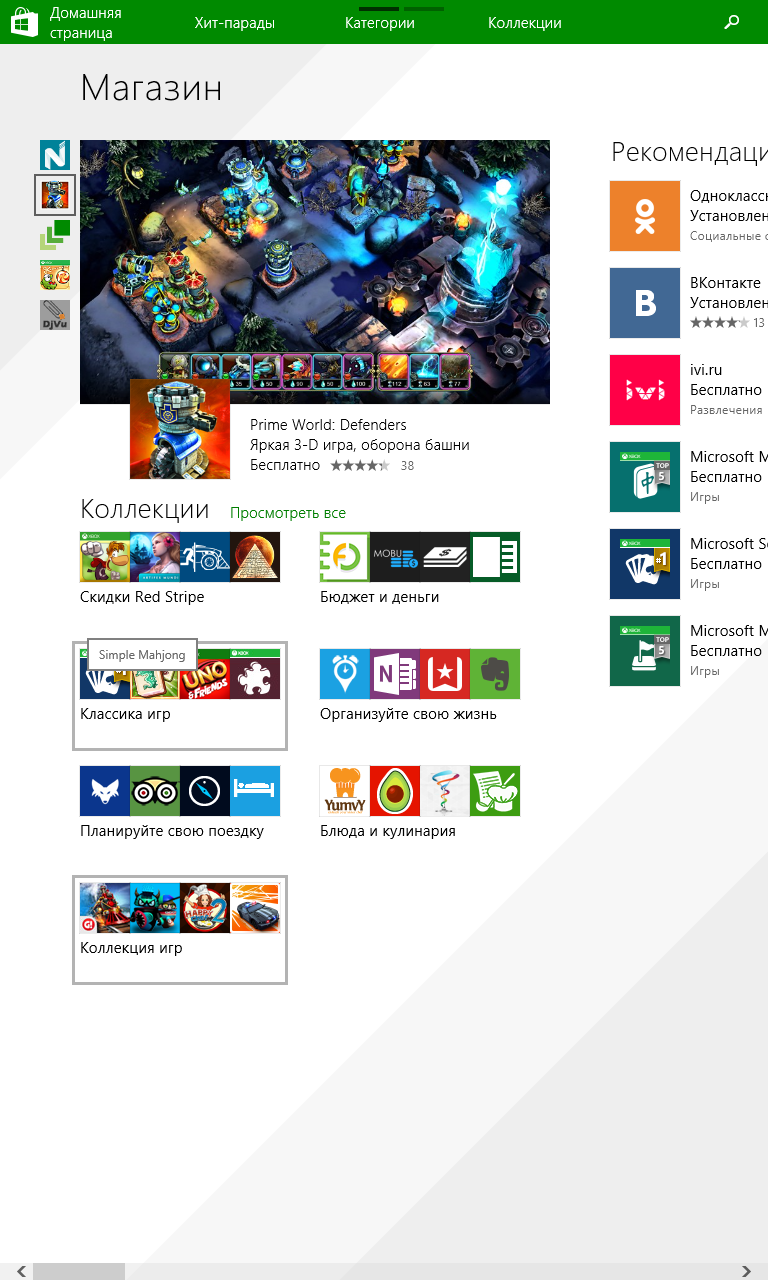
Task: Select the Prime World spotlight thumbnail
Action: pos(55,195)
